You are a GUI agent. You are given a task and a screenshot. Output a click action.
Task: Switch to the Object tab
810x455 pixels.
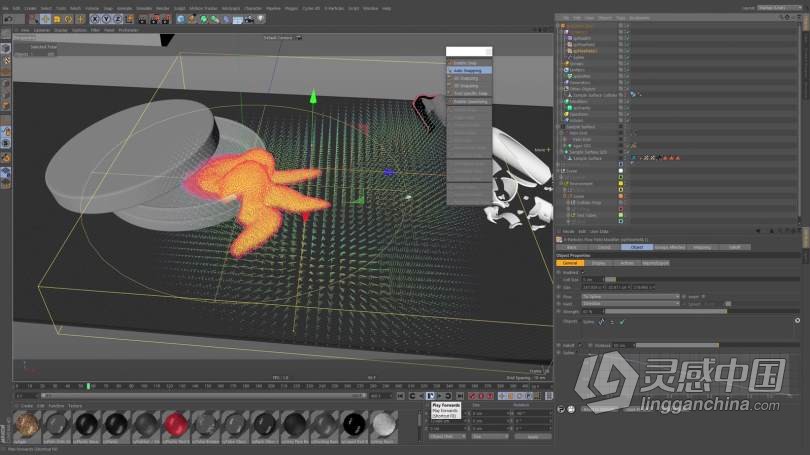coord(637,247)
